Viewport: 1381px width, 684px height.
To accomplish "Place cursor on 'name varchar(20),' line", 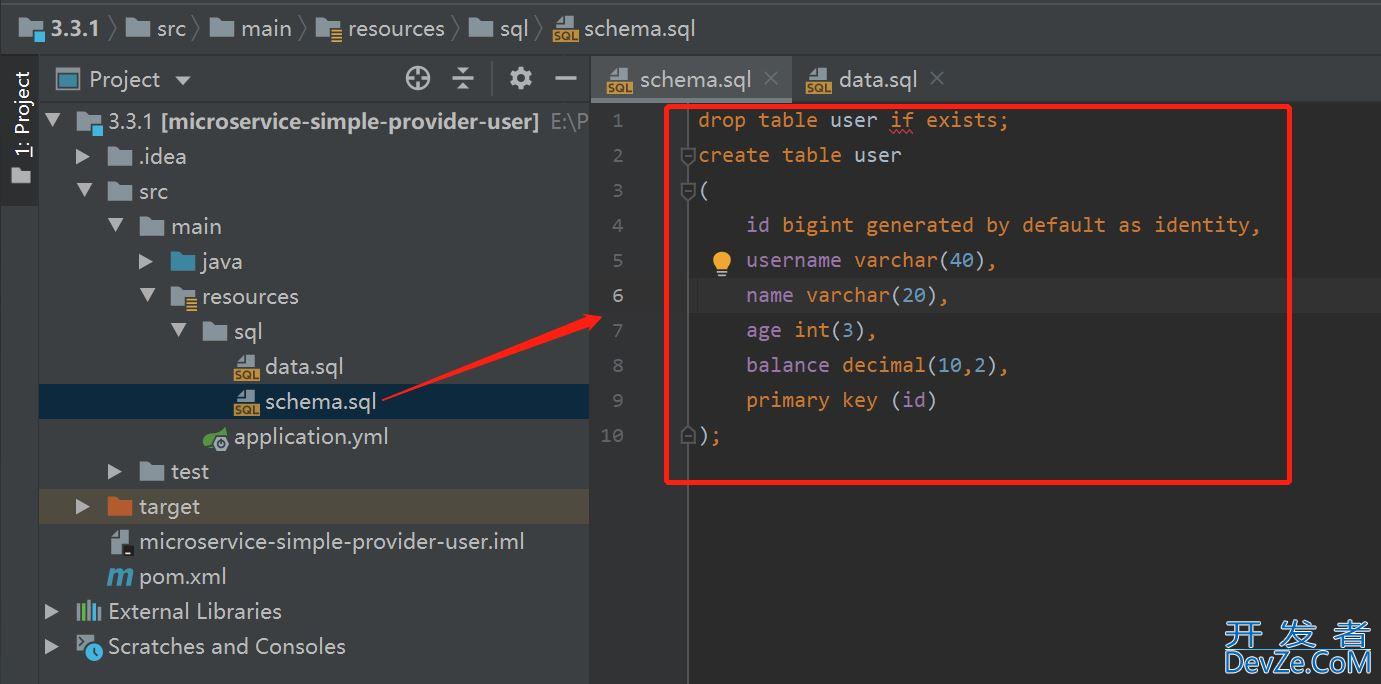I will pyautogui.click(x=847, y=296).
